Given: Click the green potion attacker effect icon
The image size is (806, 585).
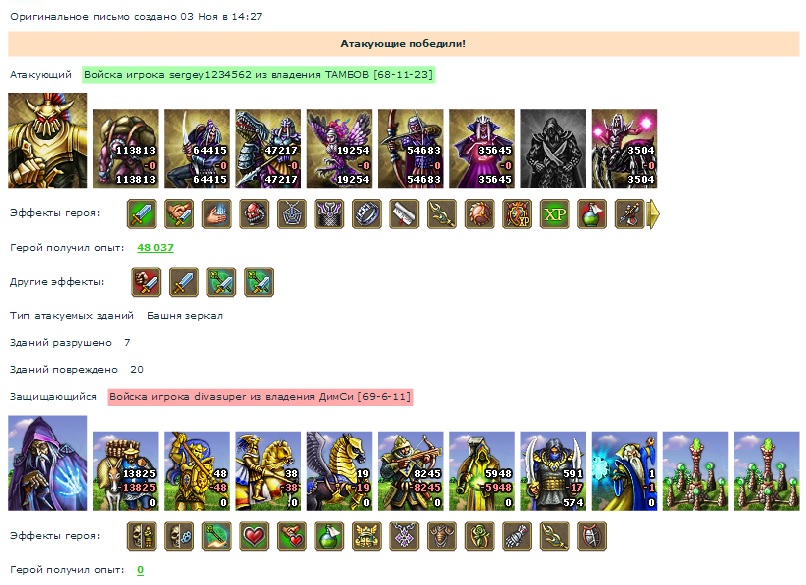Looking at the screenshot, I should [x=592, y=214].
